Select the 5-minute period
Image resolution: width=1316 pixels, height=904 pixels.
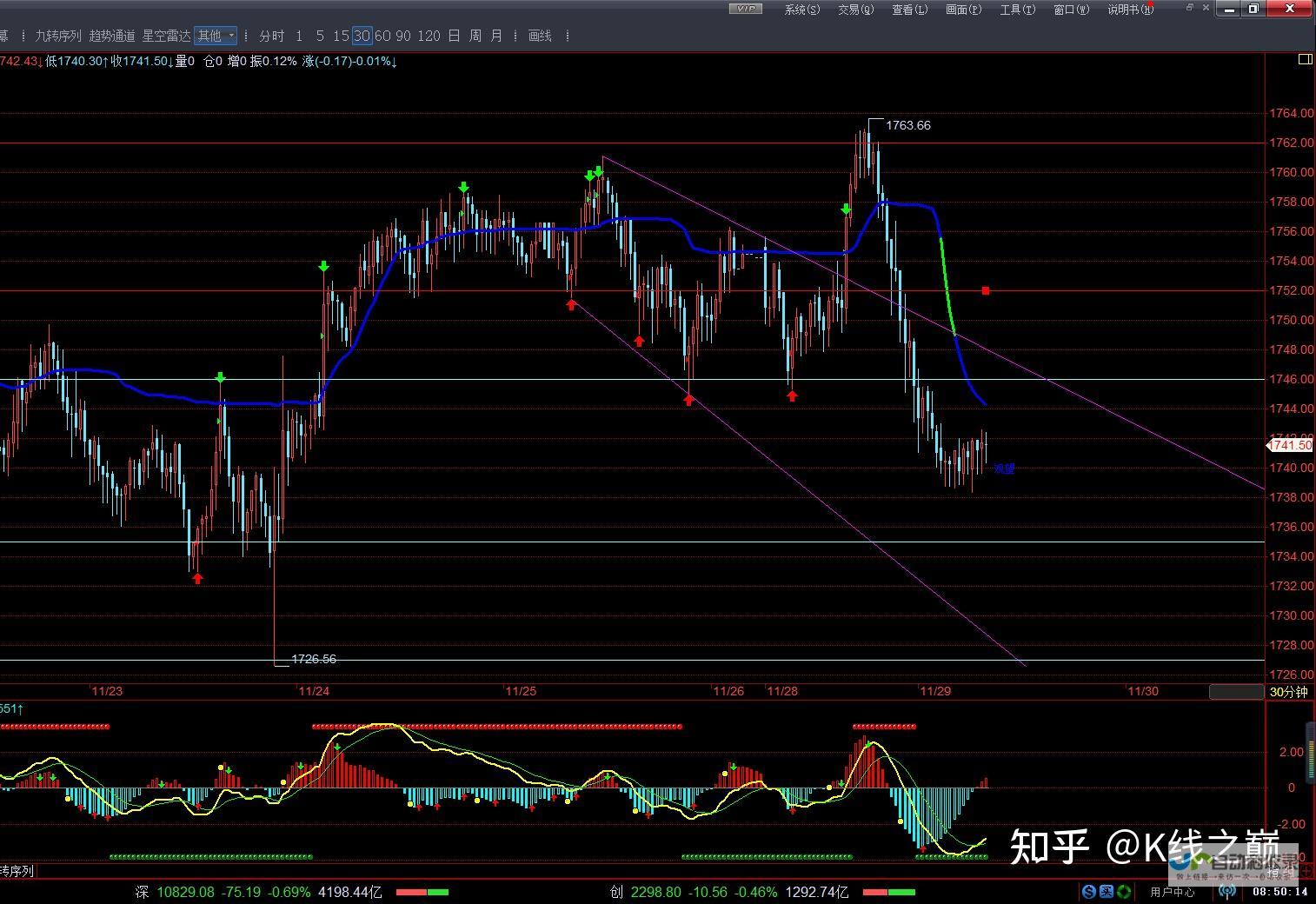pos(320,36)
